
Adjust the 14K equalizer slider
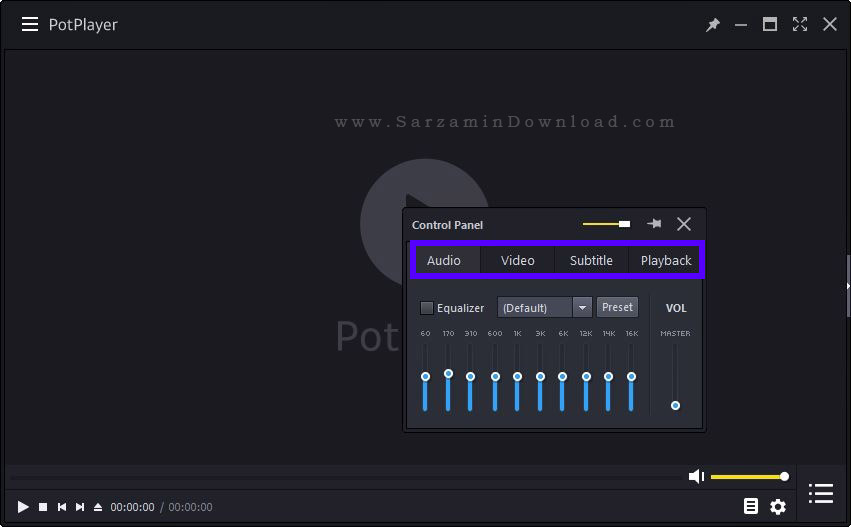click(608, 377)
